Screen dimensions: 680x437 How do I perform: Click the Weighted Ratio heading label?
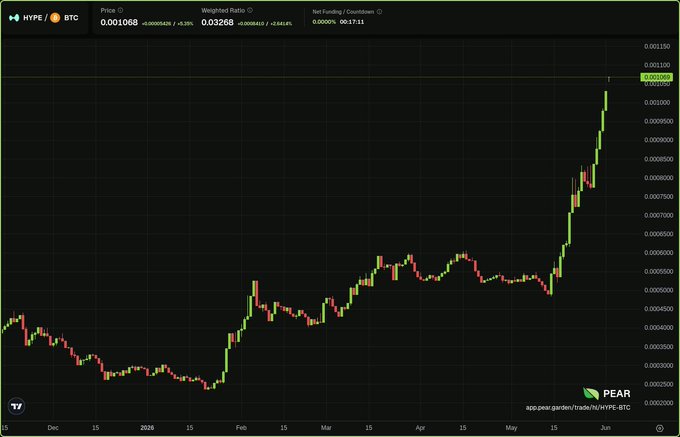click(x=223, y=10)
